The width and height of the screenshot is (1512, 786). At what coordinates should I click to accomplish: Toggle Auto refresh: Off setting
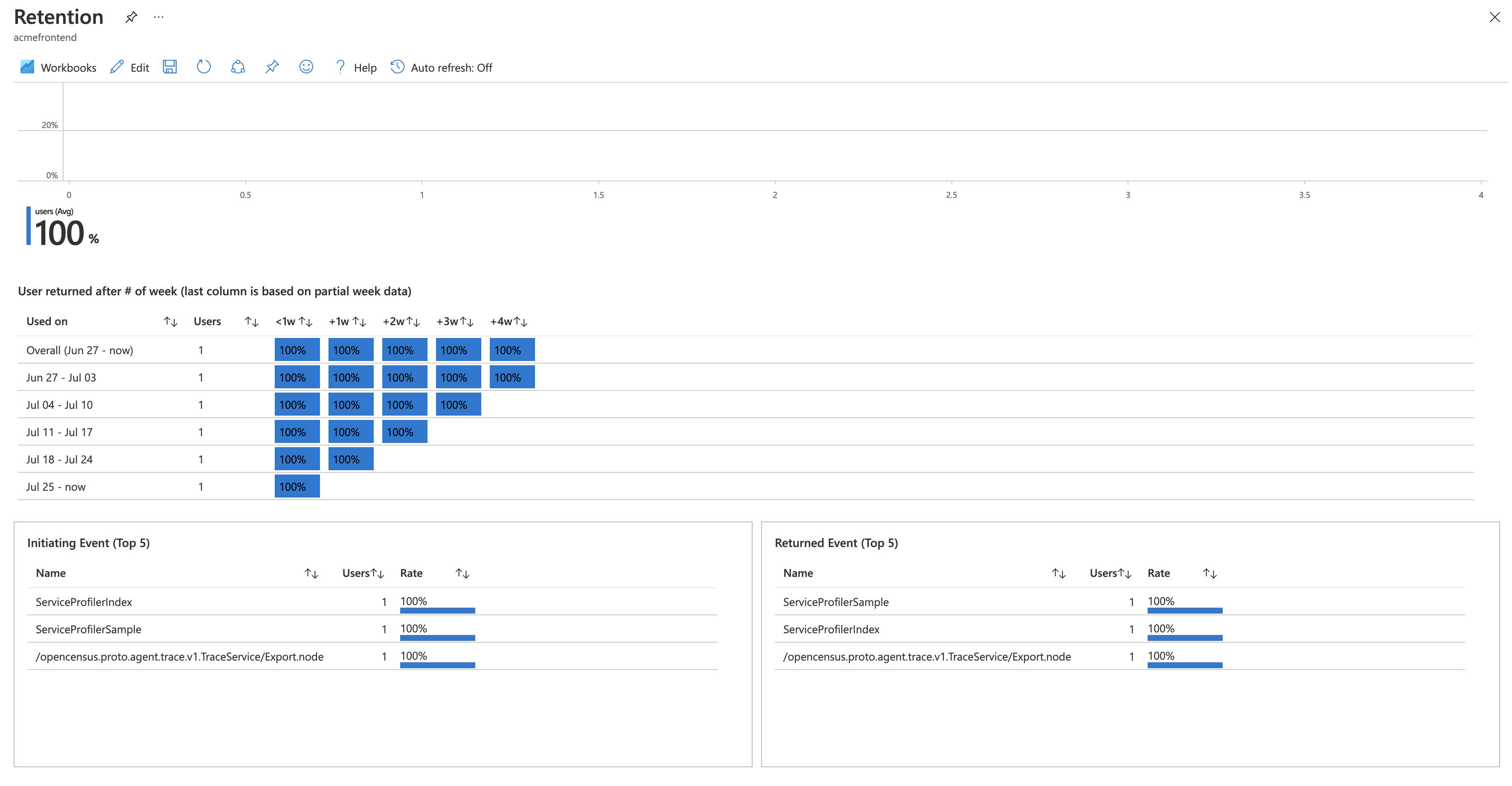pyautogui.click(x=442, y=67)
